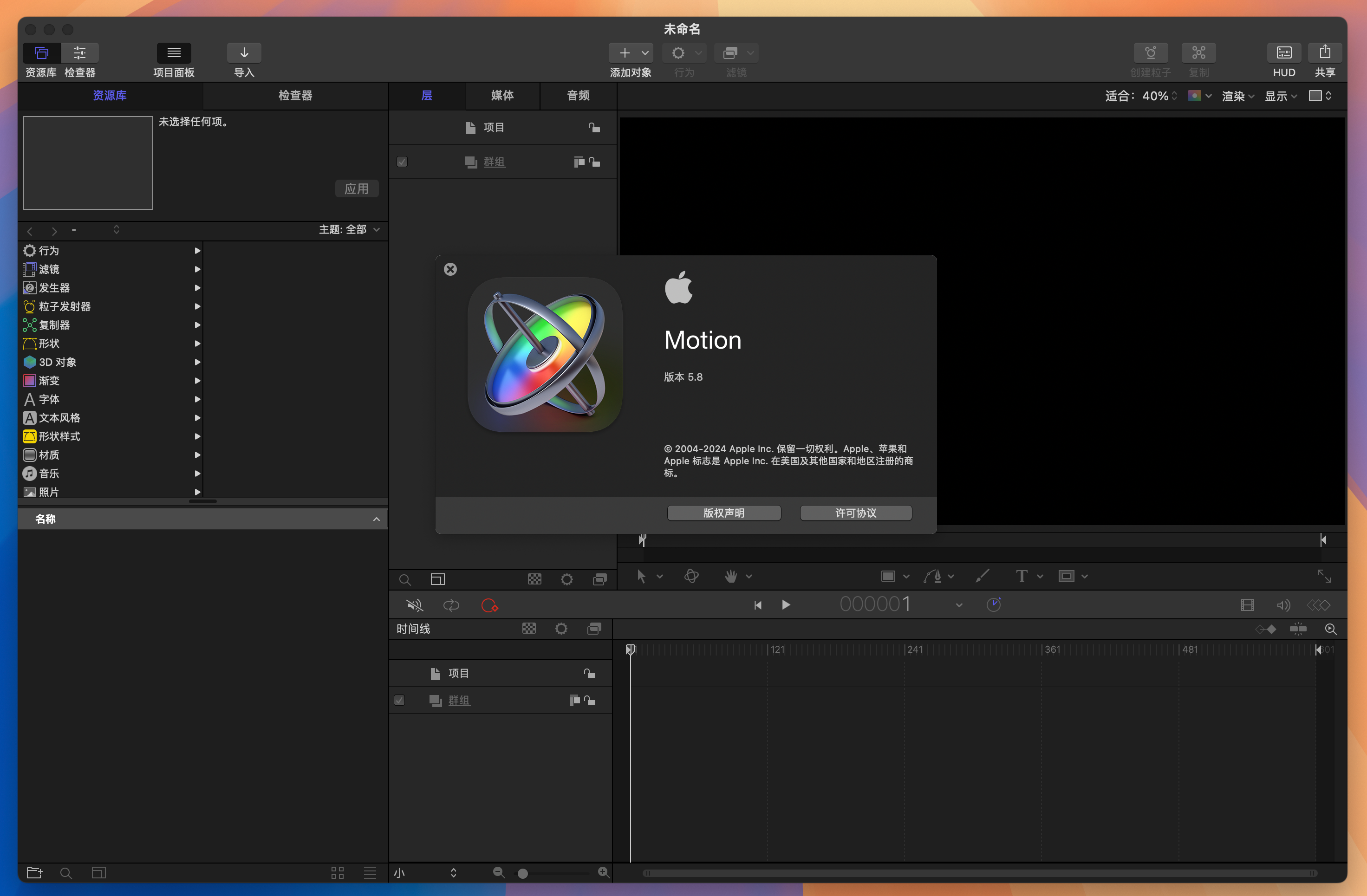The image size is (1367, 896).
Task: Select the Text tool
Action: [x=1021, y=576]
